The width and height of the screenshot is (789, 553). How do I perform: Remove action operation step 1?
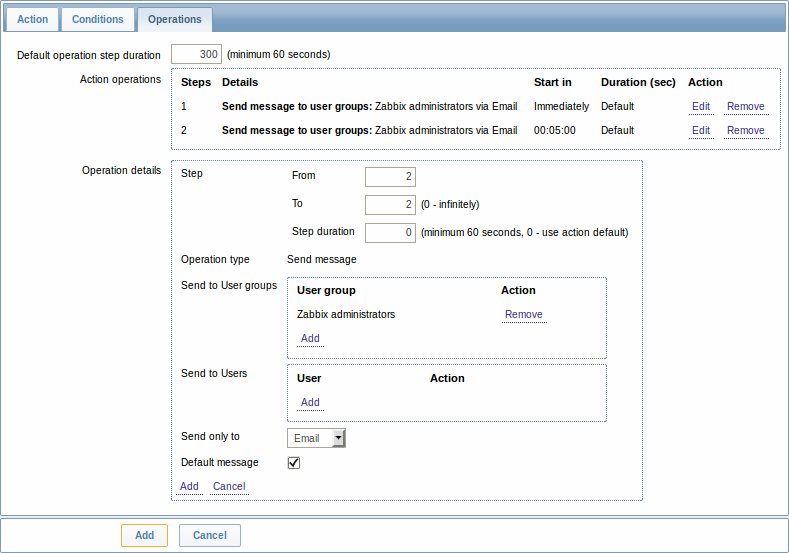(x=745, y=107)
